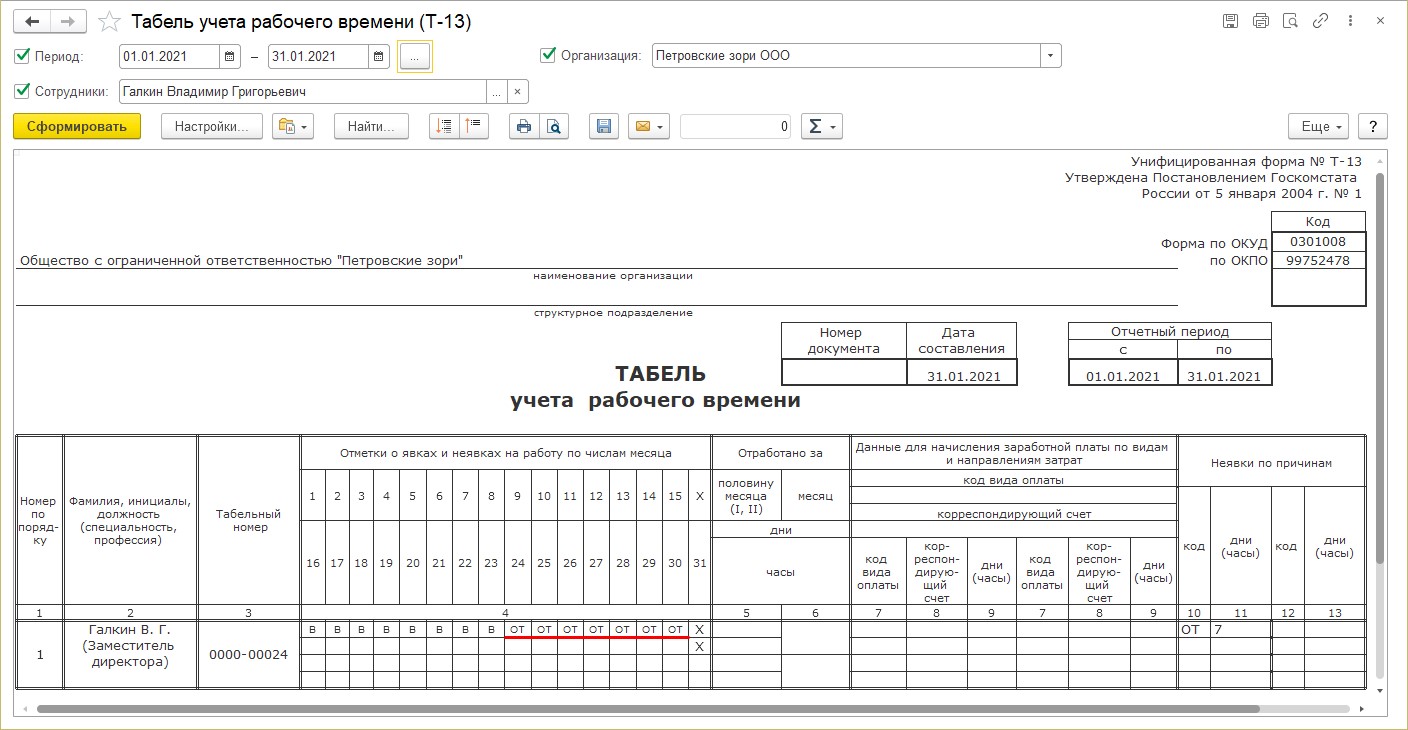Clear the Сотрудники field with x button
The image size is (1408, 730).
pyautogui.click(x=518, y=92)
